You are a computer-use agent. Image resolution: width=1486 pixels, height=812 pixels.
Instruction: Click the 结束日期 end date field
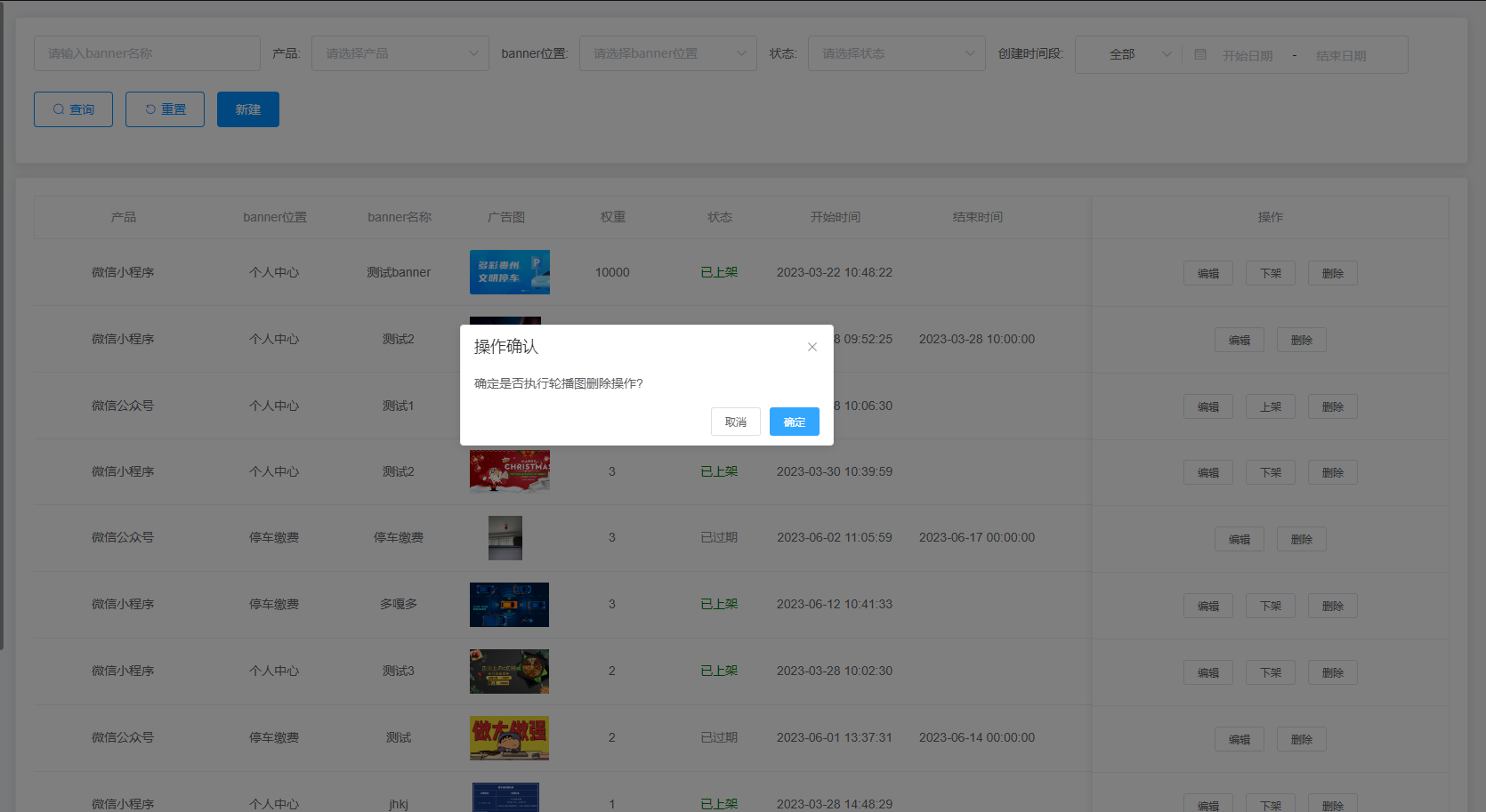coord(1341,55)
